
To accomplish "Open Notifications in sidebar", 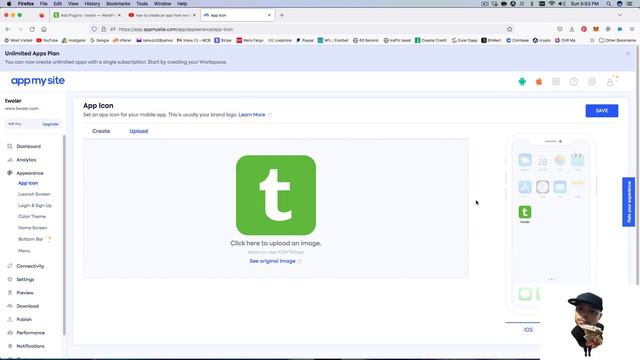I will (30, 346).
